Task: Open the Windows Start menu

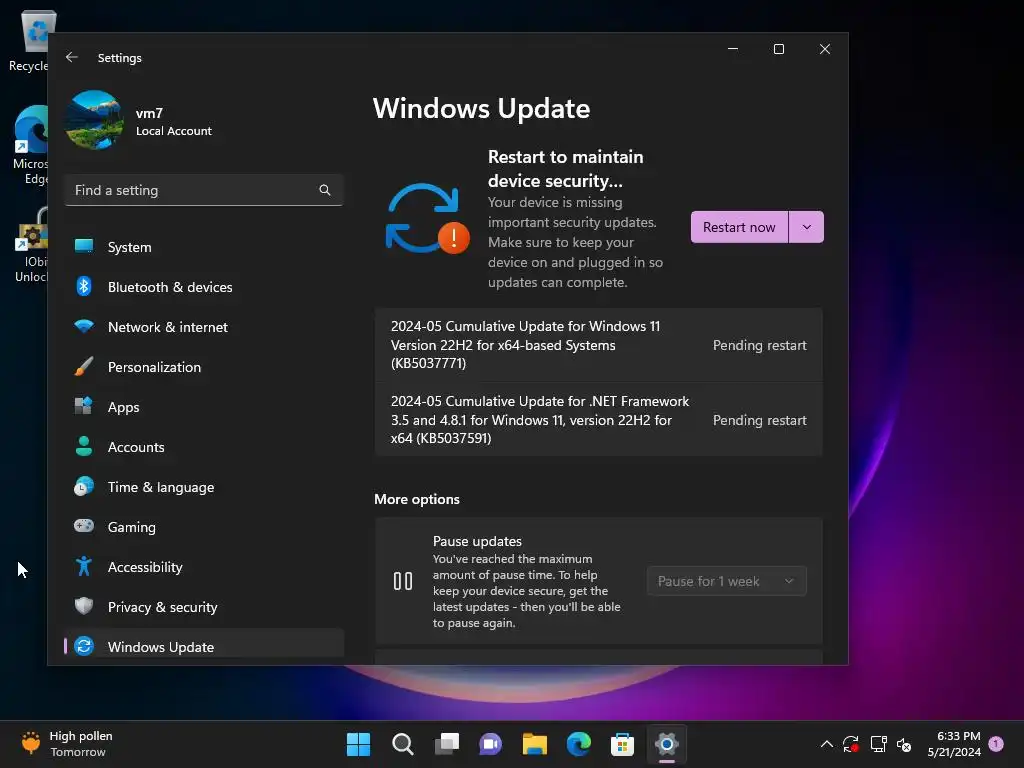Action: [x=358, y=744]
